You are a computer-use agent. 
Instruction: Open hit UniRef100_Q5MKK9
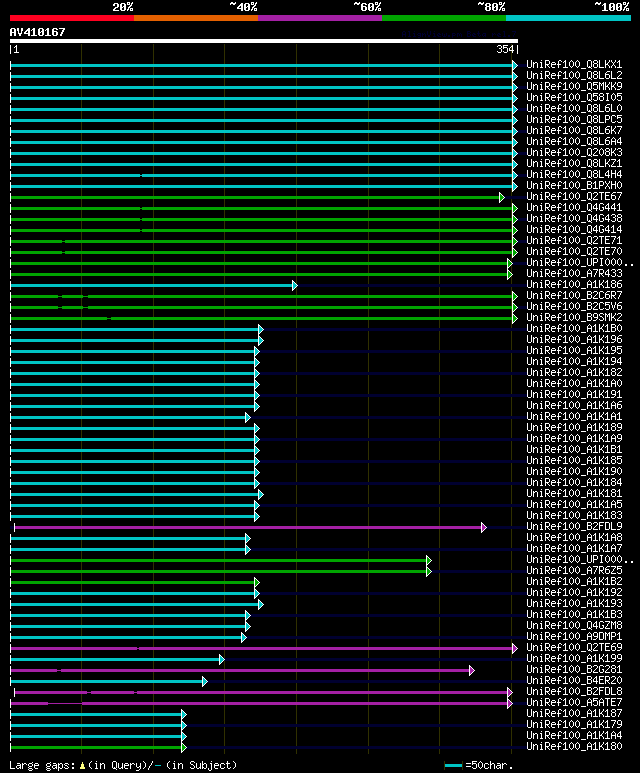(x=574, y=86)
